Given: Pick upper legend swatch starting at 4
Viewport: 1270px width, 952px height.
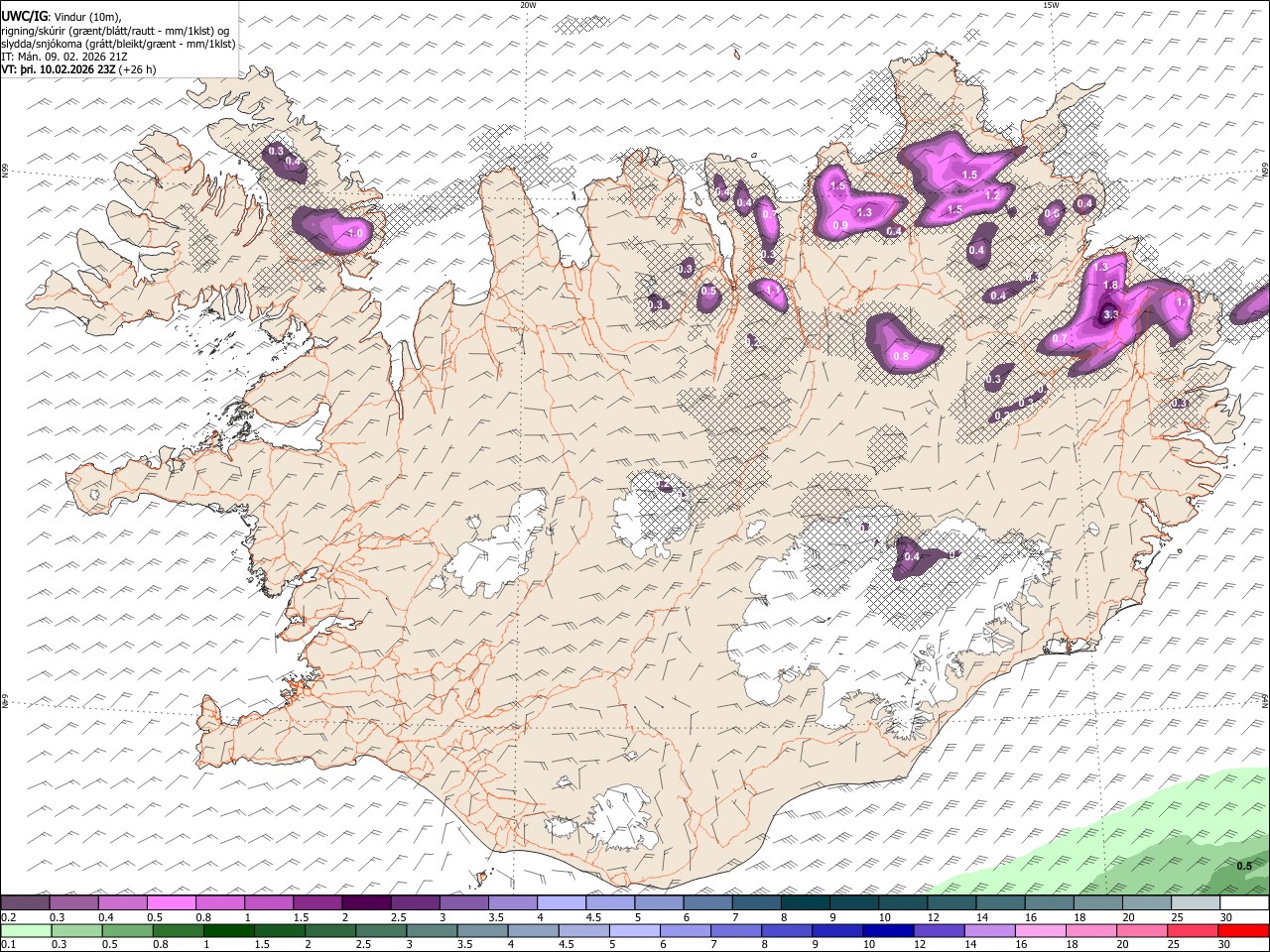Looking at the screenshot, I should click(561, 902).
